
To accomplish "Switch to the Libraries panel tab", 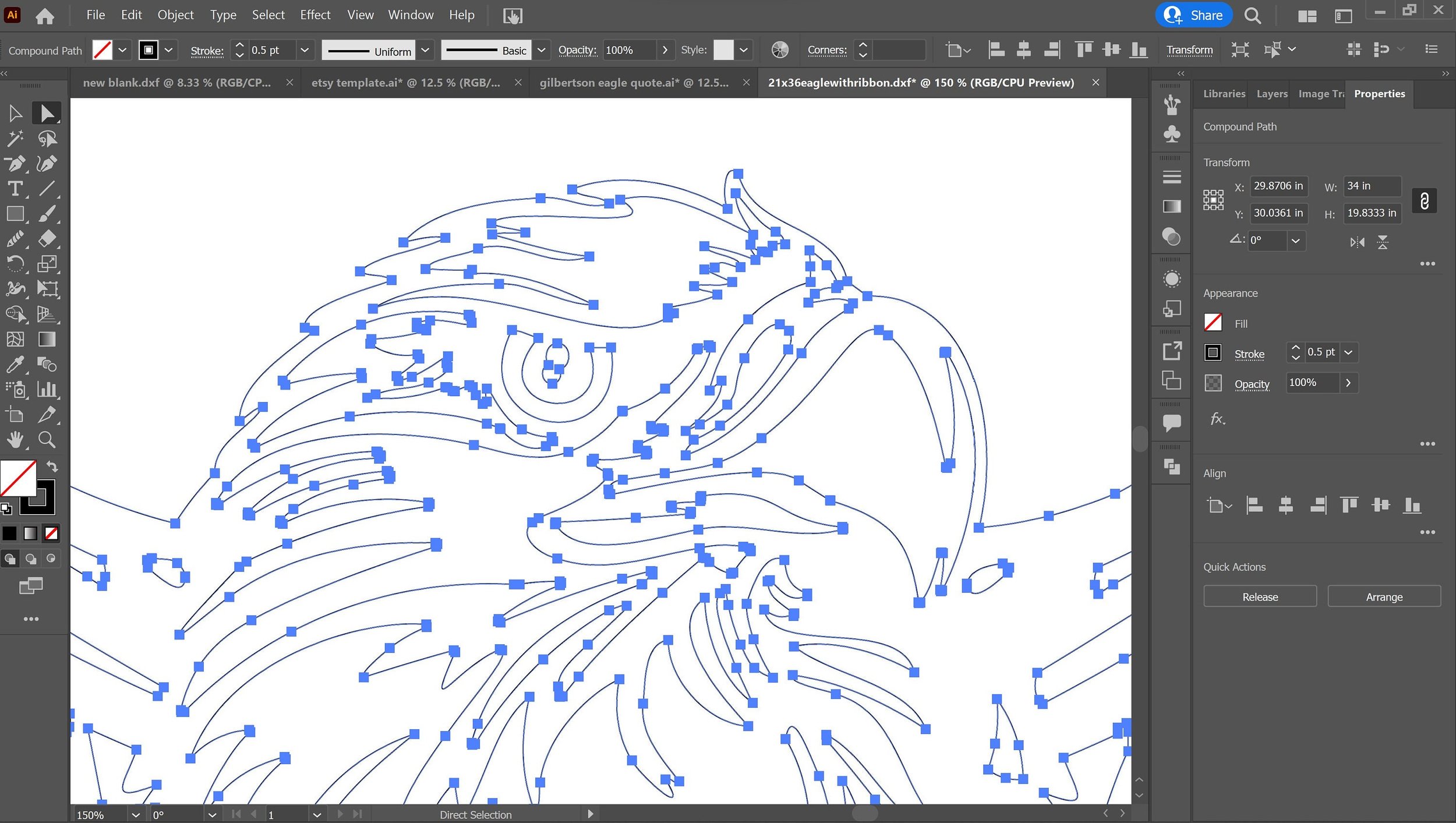I will [1224, 94].
